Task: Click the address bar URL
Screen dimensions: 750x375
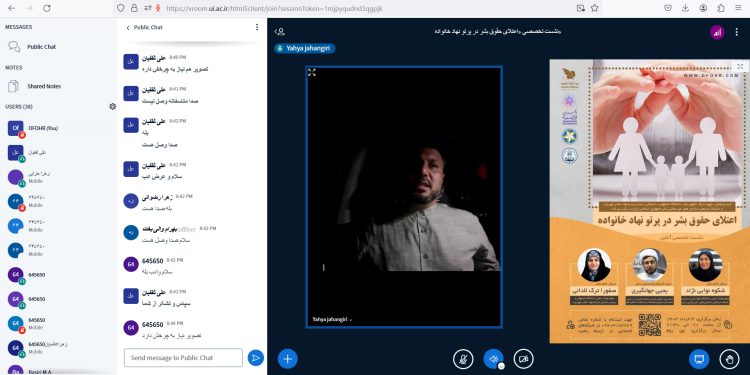Action: tap(274, 8)
